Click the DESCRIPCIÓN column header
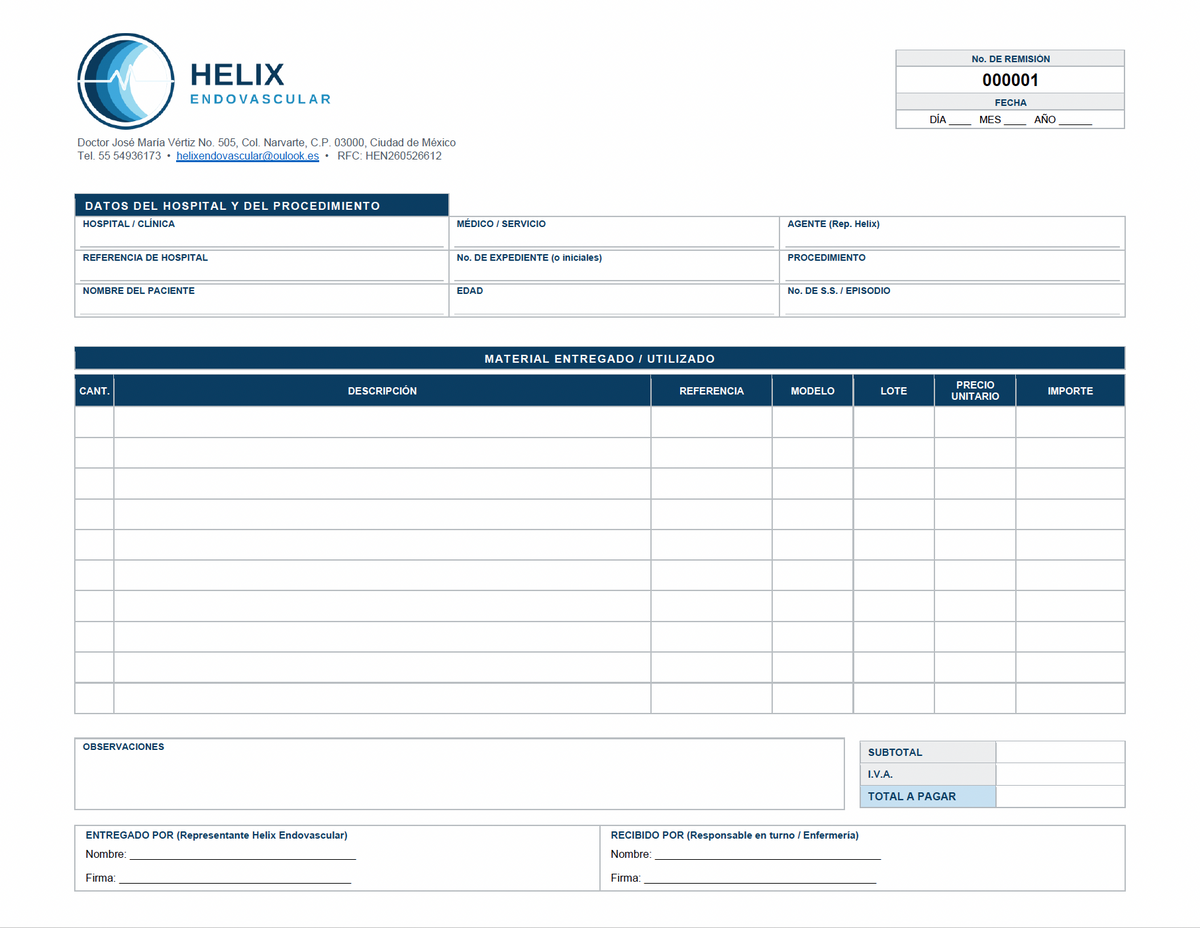Screen dimensions: 1200x928 point(382,391)
